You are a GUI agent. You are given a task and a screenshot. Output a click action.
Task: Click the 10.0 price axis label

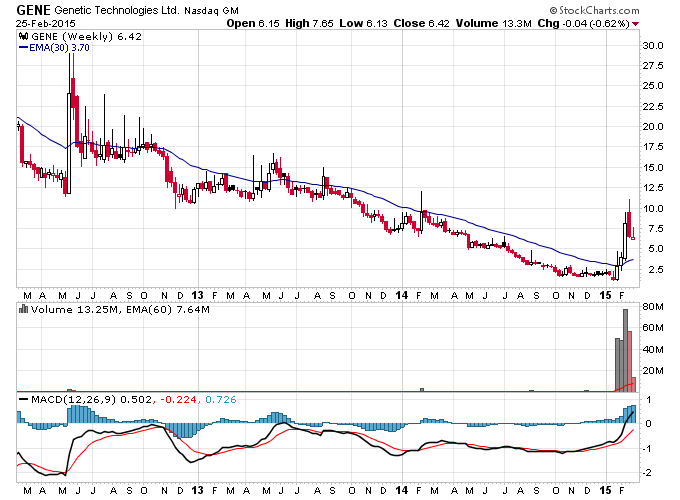(x=653, y=209)
